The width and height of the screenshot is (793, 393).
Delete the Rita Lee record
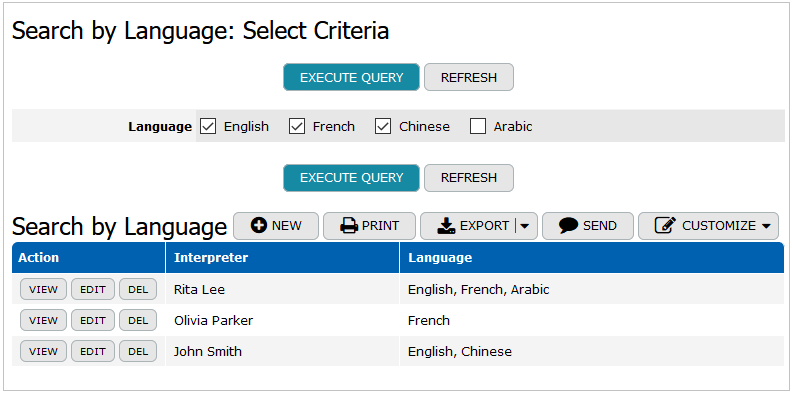(x=138, y=289)
